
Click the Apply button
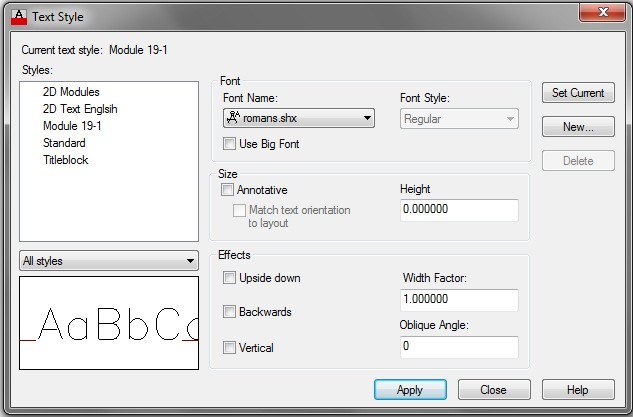(x=409, y=390)
